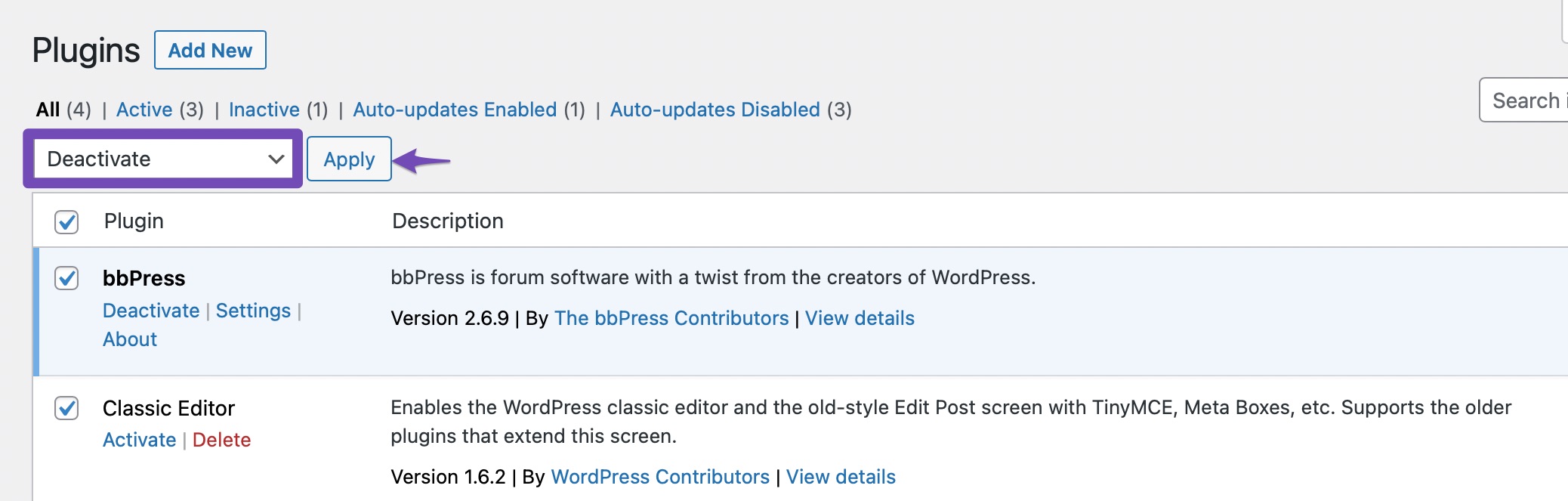Viewport: 1568px width, 501px height.
Task: Click the Add New plugin button
Action: pos(210,50)
